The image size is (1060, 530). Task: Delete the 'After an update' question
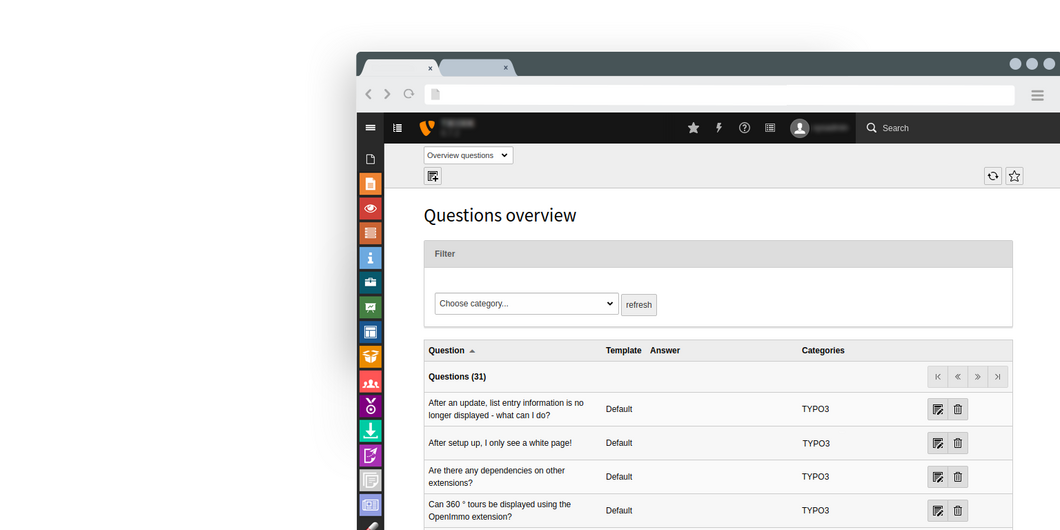pyautogui.click(x=958, y=409)
